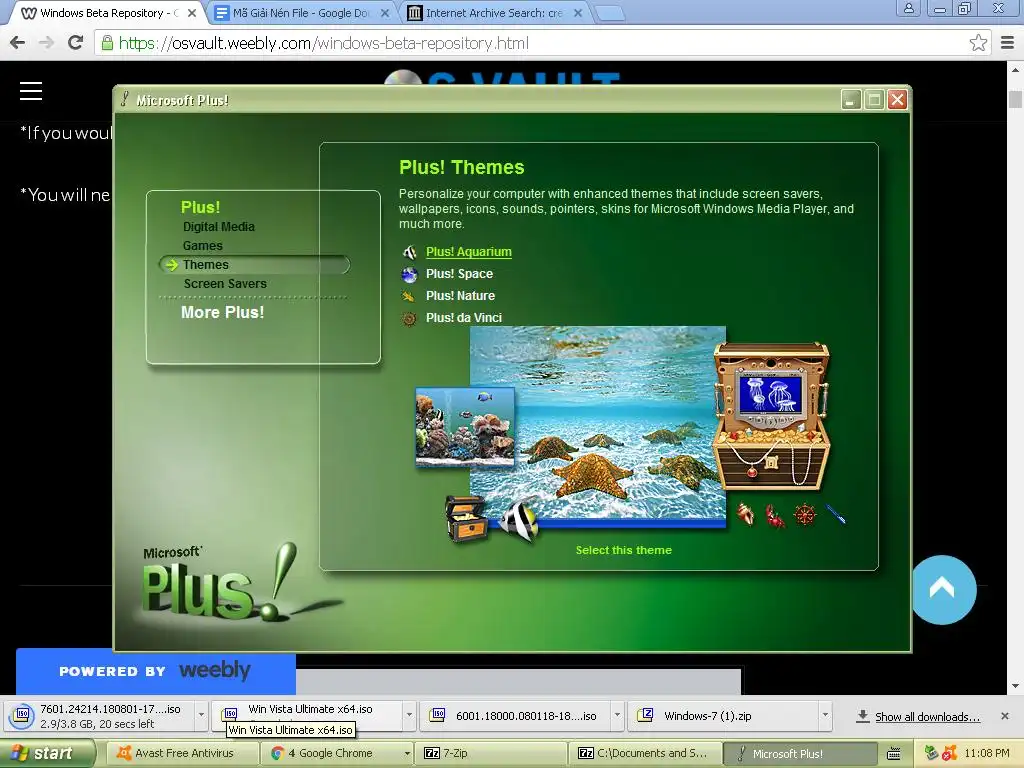Open the Plus! Aquarium theme link

pyautogui.click(x=468, y=251)
